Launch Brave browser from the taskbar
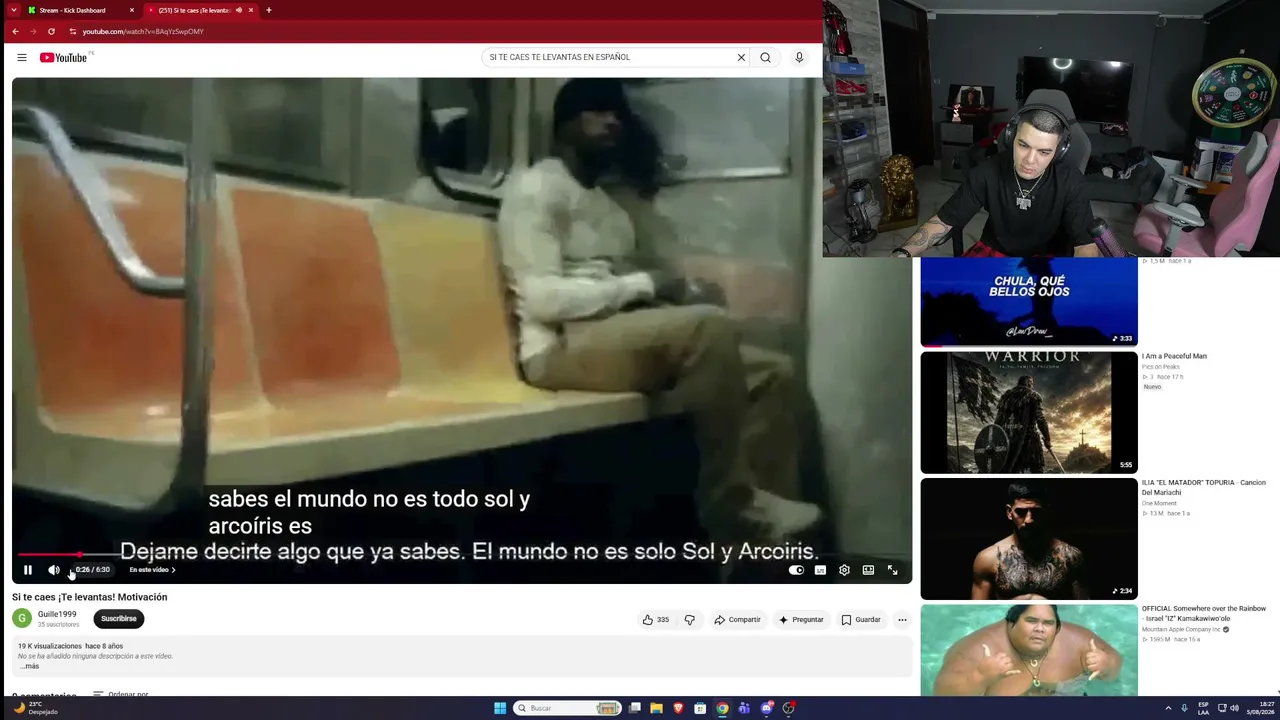 [678, 708]
